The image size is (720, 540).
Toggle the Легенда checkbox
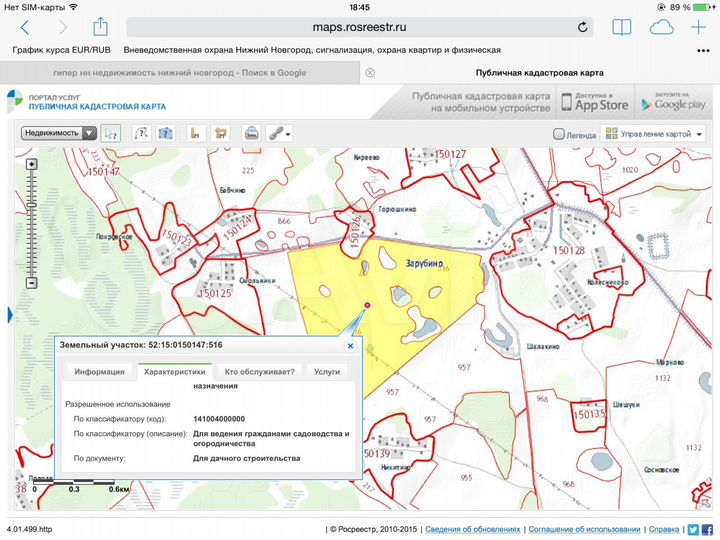pyautogui.click(x=559, y=134)
